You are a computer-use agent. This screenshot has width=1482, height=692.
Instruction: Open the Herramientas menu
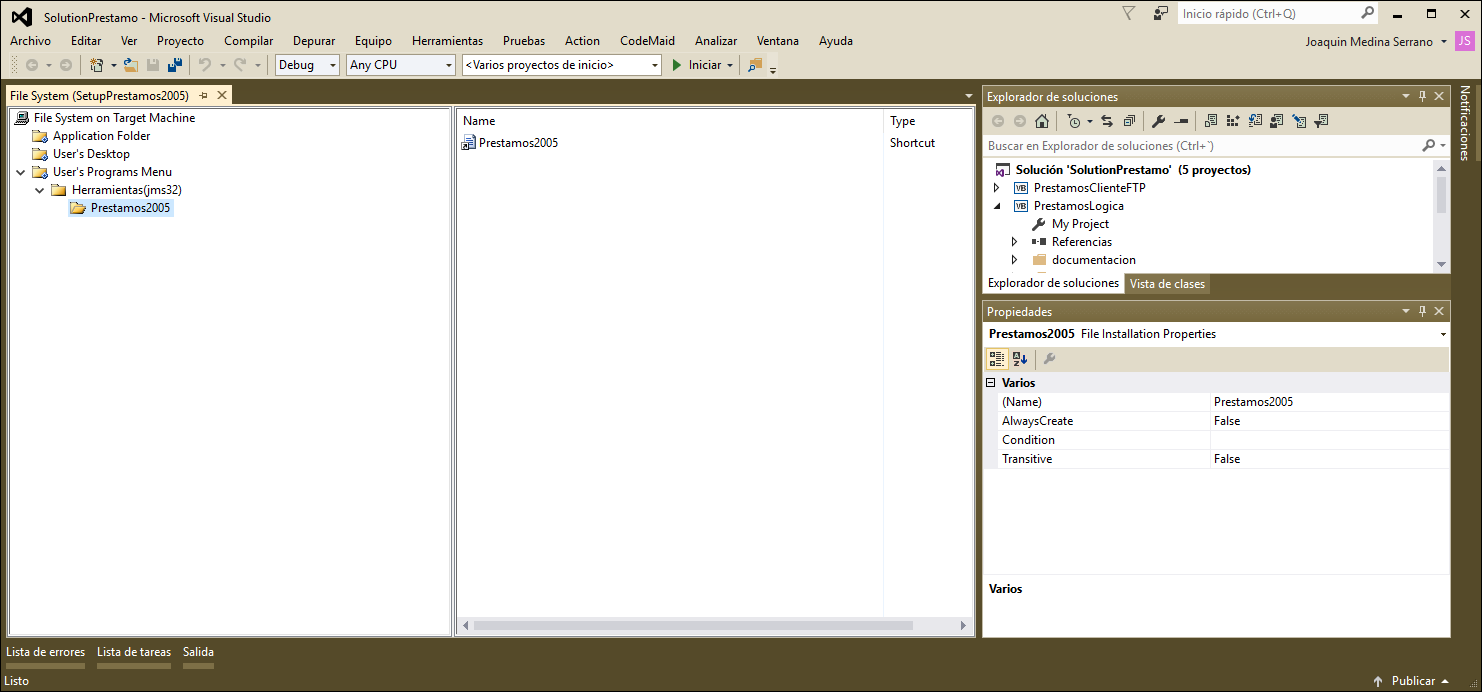[x=447, y=41]
